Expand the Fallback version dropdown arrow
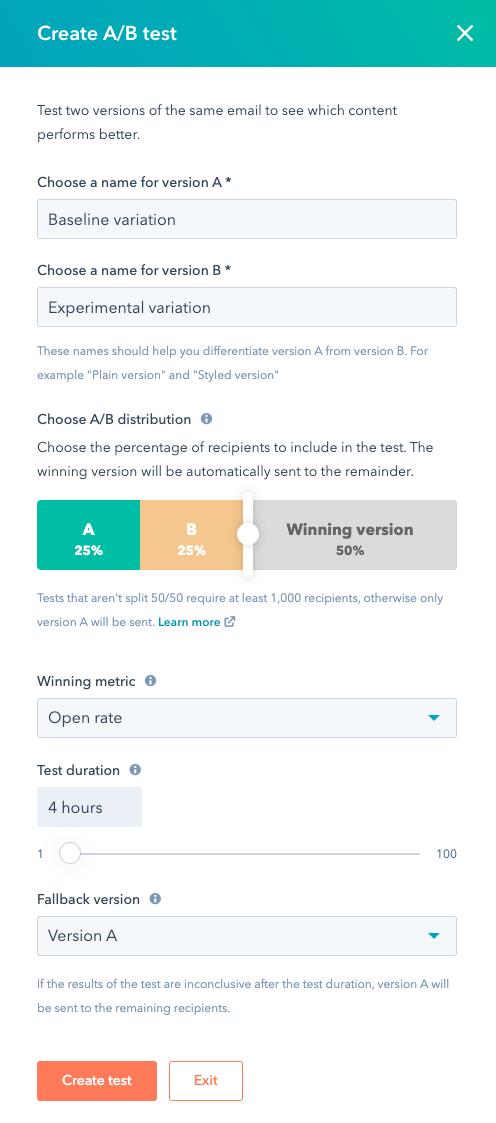The image size is (496, 1123). click(x=433, y=935)
